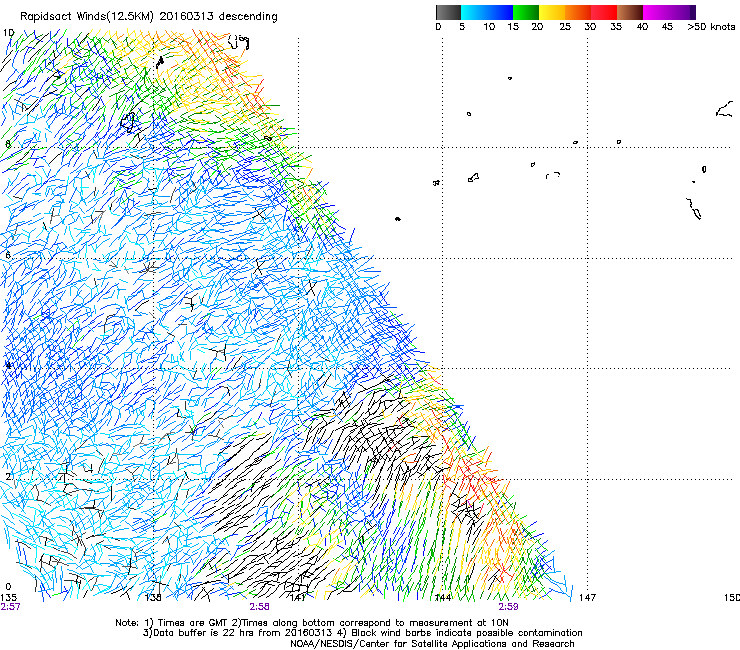Click the purple time stamp "2:57"
The image size is (740, 650).
10,607
